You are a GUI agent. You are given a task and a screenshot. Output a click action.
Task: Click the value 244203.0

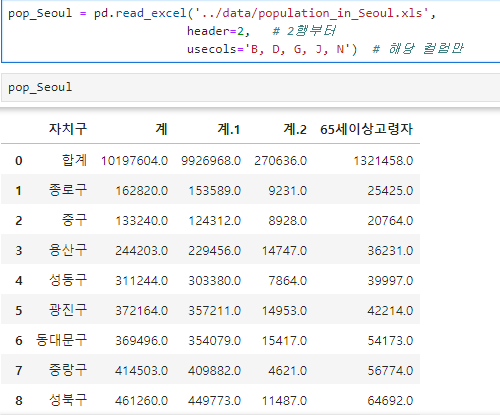pyautogui.click(x=142, y=251)
